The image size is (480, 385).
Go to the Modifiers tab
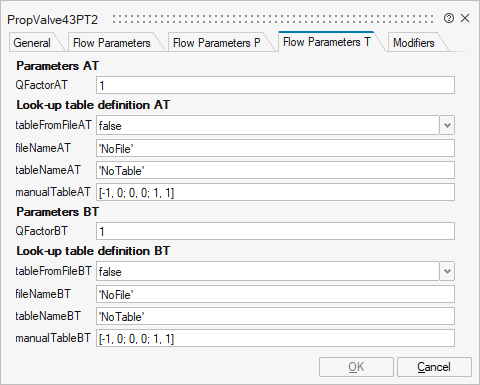[x=414, y=43]
